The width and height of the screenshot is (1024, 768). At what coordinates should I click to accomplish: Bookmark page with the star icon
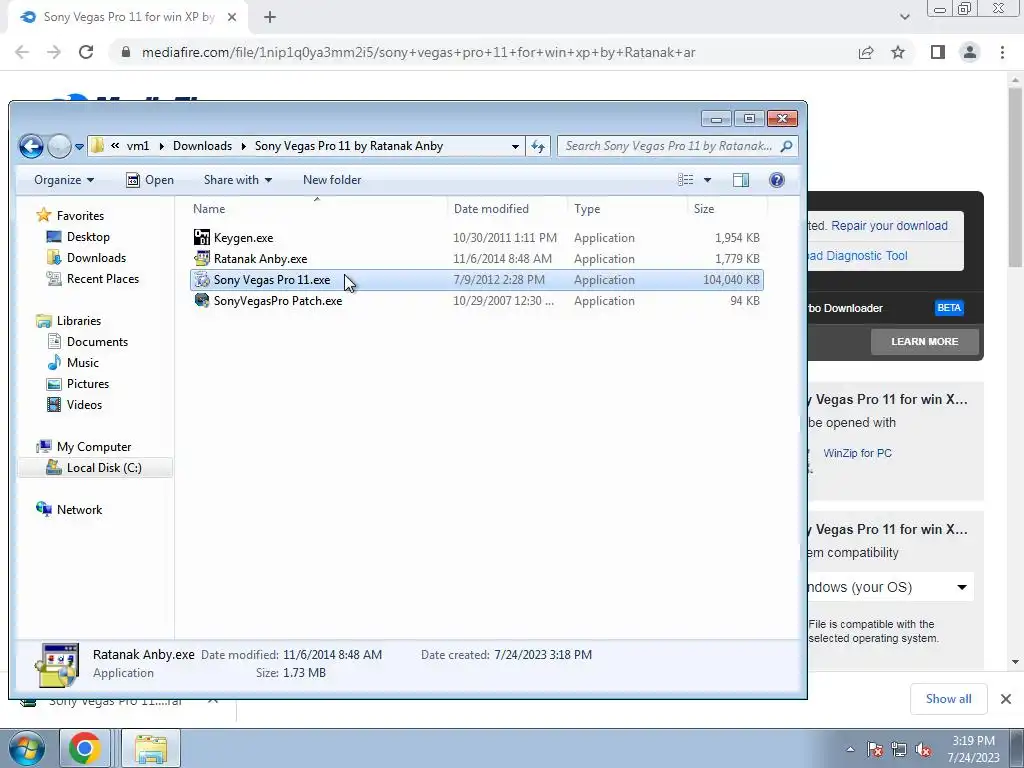tap(898, 52)
